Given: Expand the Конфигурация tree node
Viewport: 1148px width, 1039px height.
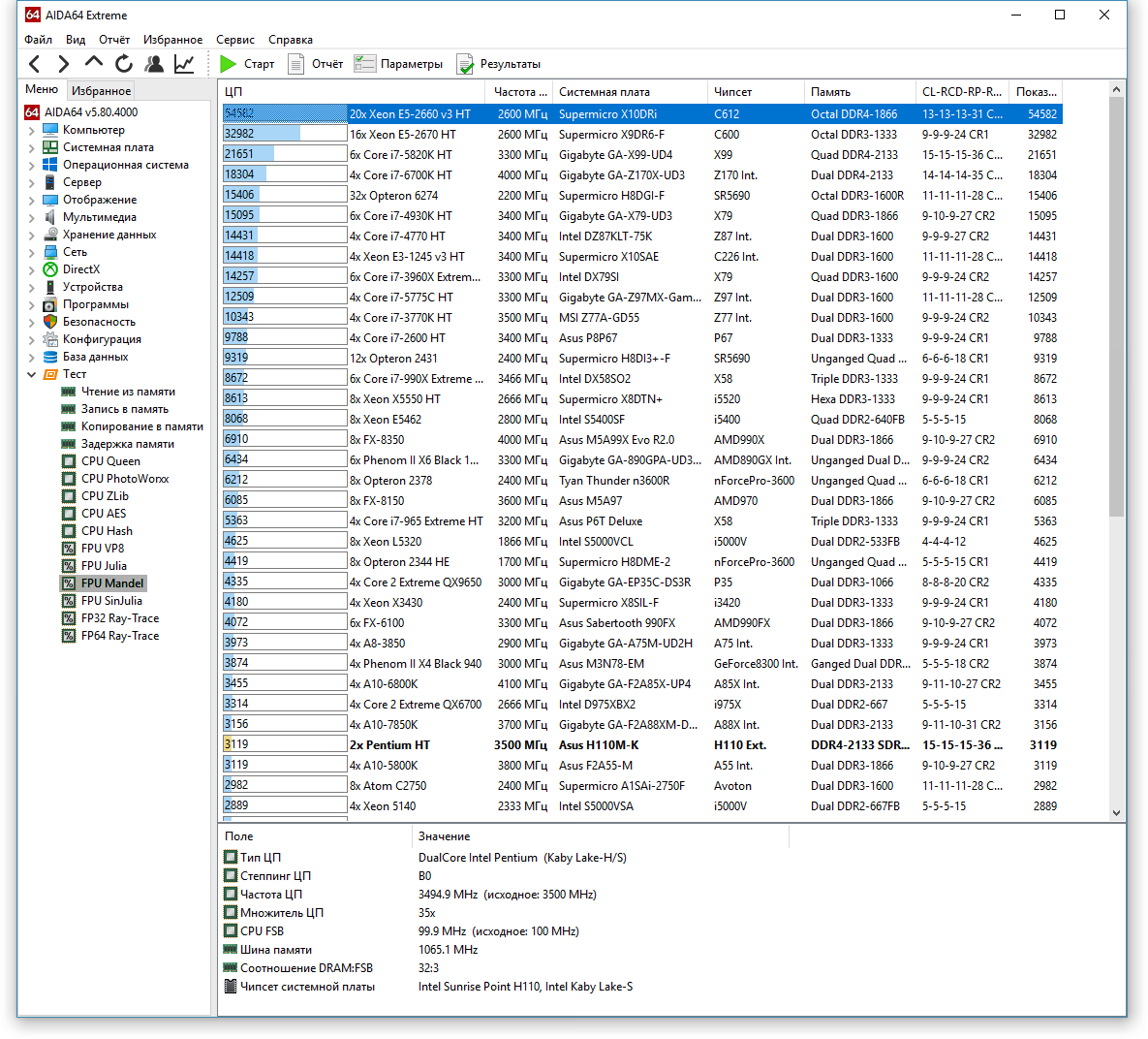Looking at the screenshot, I should coord(31,340).
